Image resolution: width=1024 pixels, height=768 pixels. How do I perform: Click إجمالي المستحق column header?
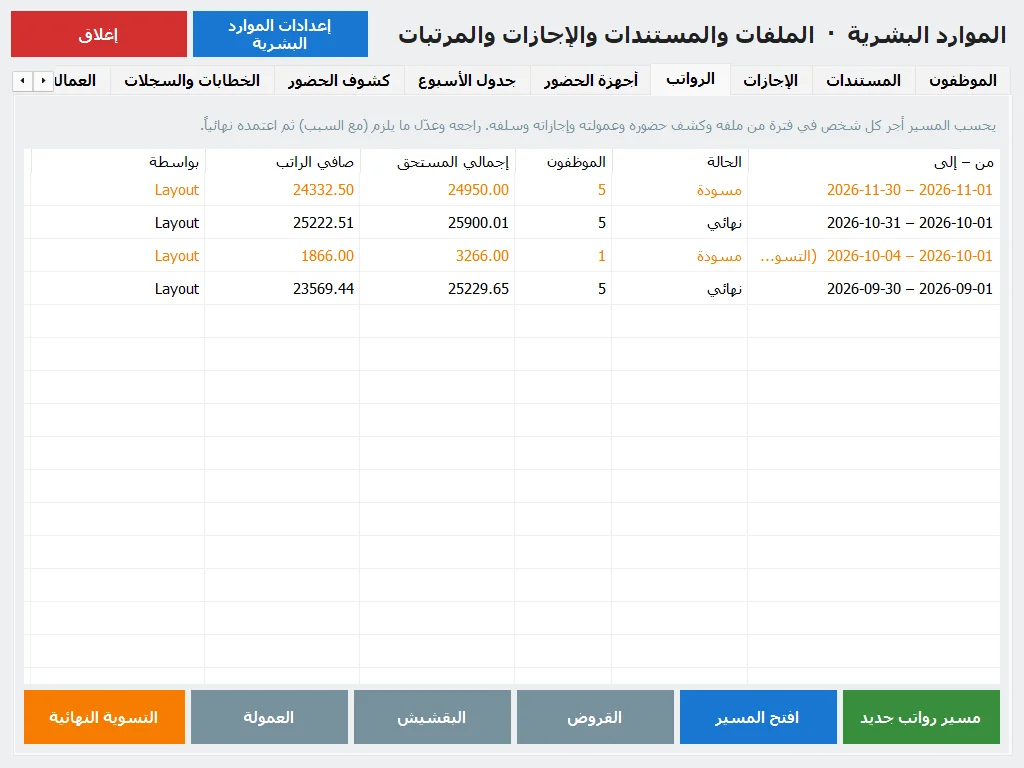pyautogui.click(x=438, y=162)
